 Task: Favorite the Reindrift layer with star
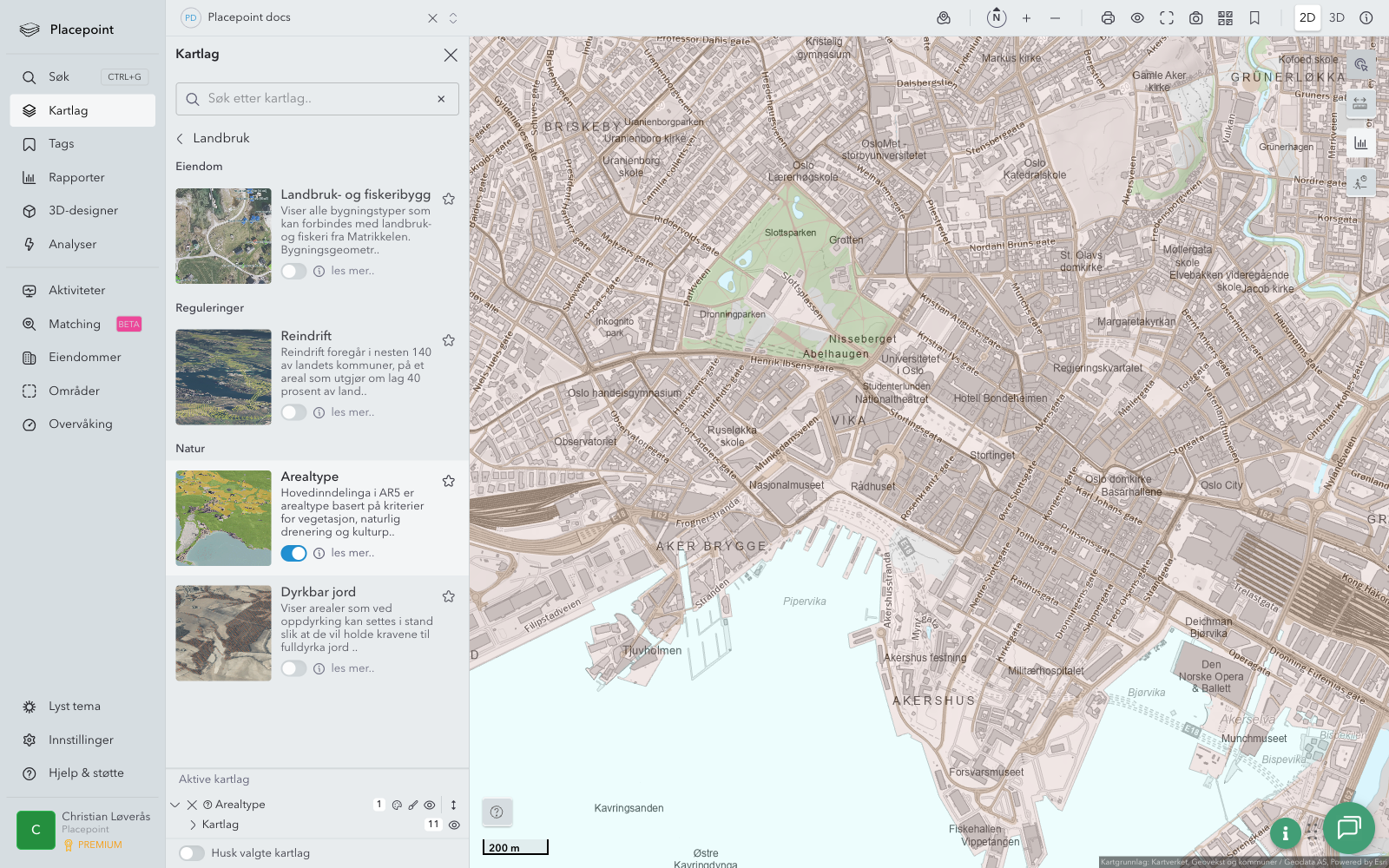(449, 340)
